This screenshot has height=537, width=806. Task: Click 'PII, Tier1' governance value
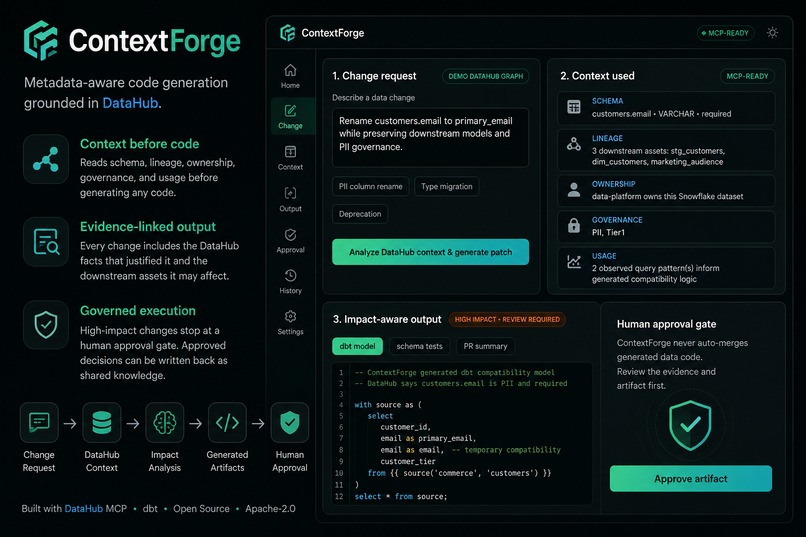pyautogui.click(x=608, y=233)
